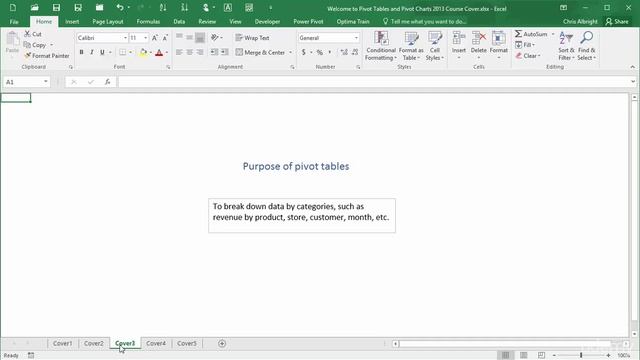Center cell text horizontally
The width and height of the screenshot is (640, 360).
189,52
